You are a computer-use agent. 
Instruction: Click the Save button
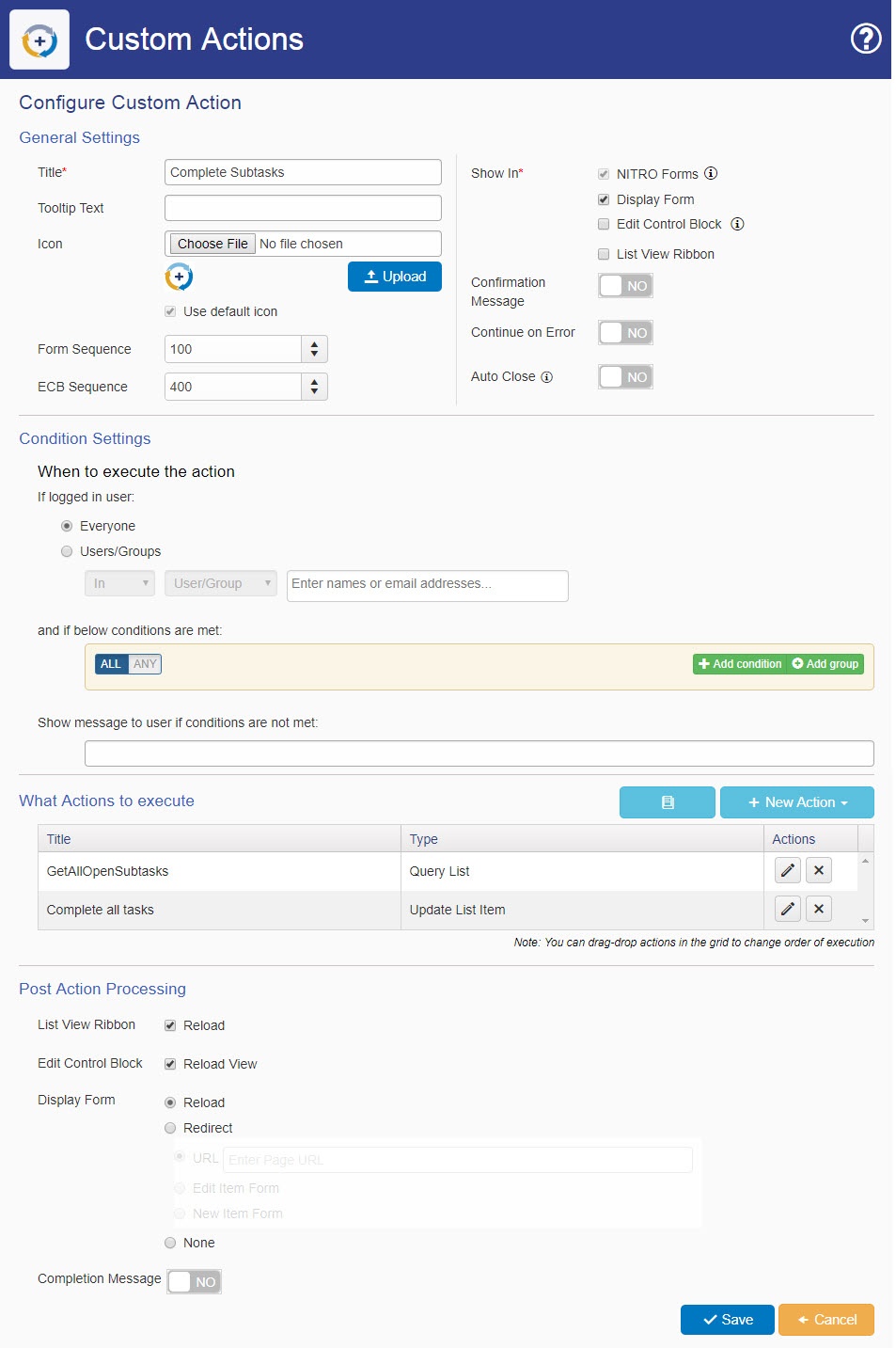[727, 1320]
